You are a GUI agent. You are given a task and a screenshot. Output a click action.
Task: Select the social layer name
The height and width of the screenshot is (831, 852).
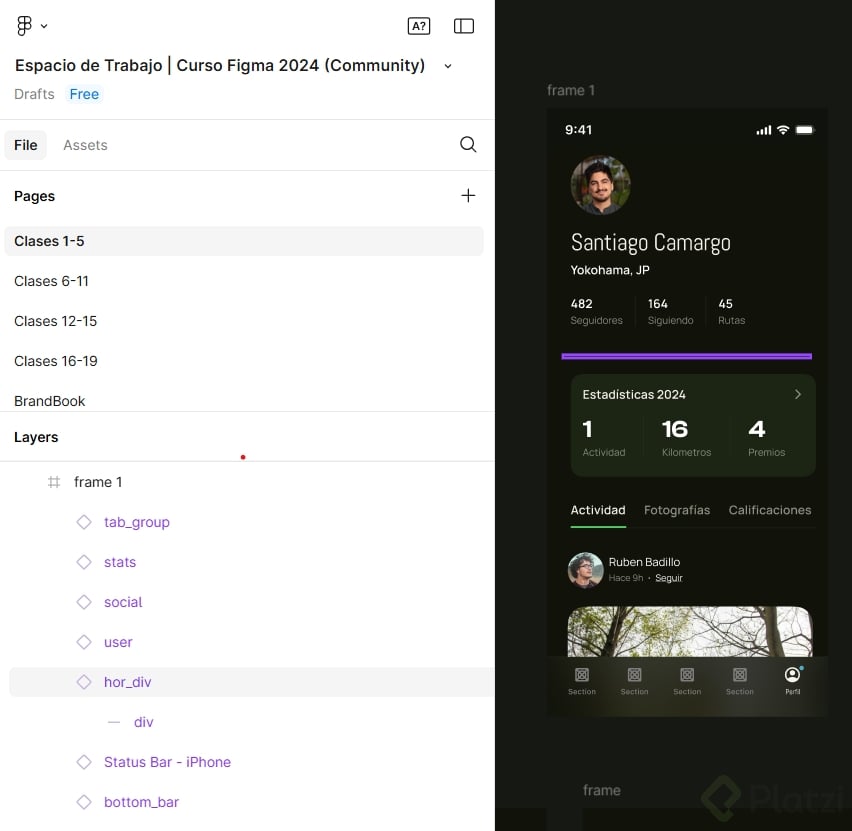coord(123,602)
